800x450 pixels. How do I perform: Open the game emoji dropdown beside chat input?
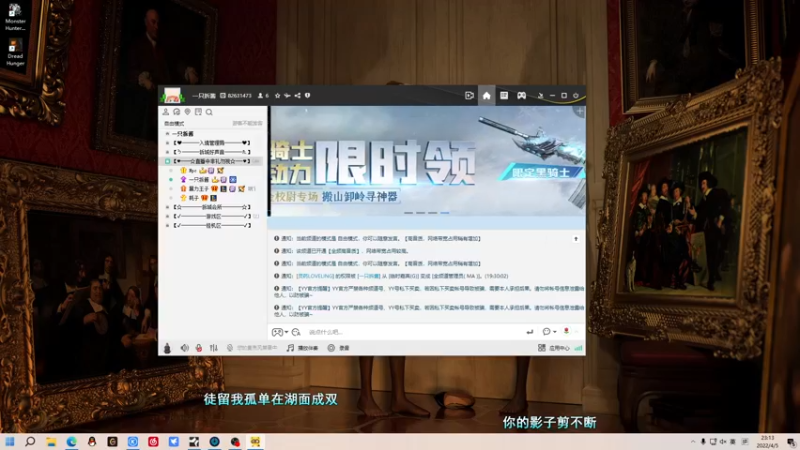(280, 332)
